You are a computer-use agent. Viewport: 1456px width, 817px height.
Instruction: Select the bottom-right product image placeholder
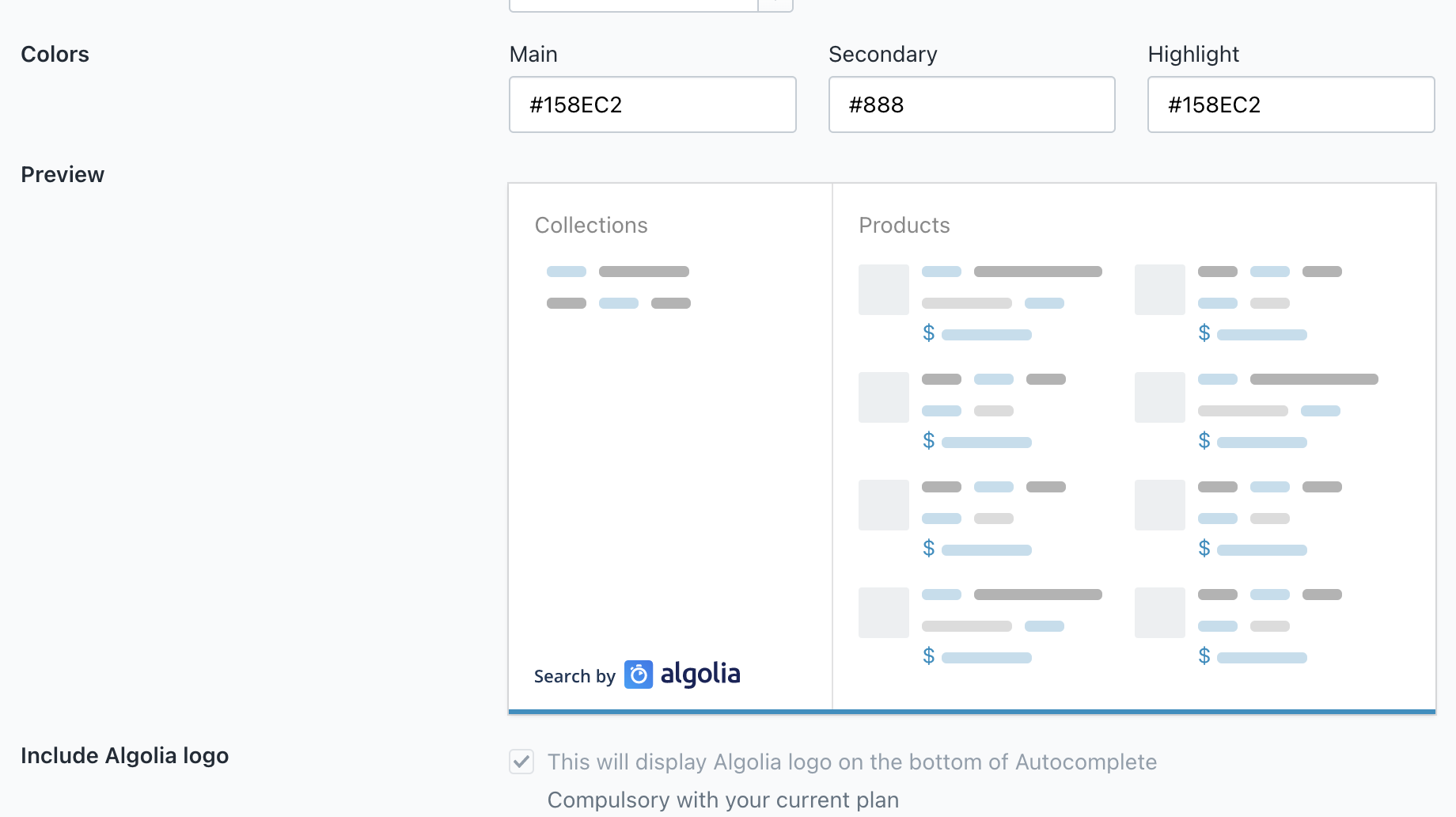pyautogui.click(x=1159, y=613)
